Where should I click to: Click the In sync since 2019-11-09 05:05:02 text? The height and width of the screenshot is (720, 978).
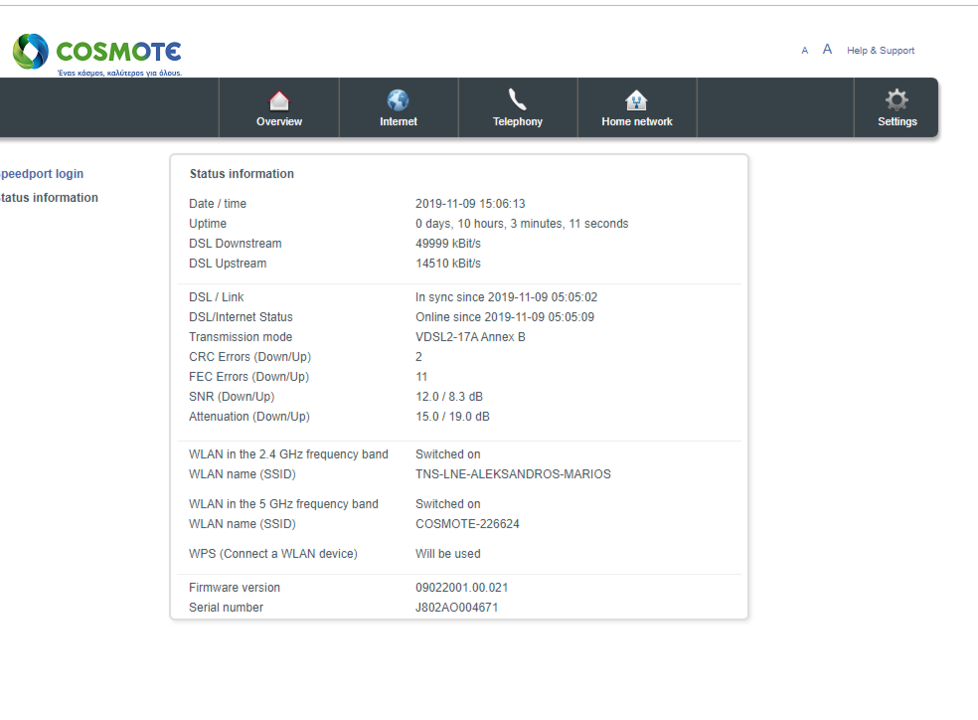pos(506,298)
